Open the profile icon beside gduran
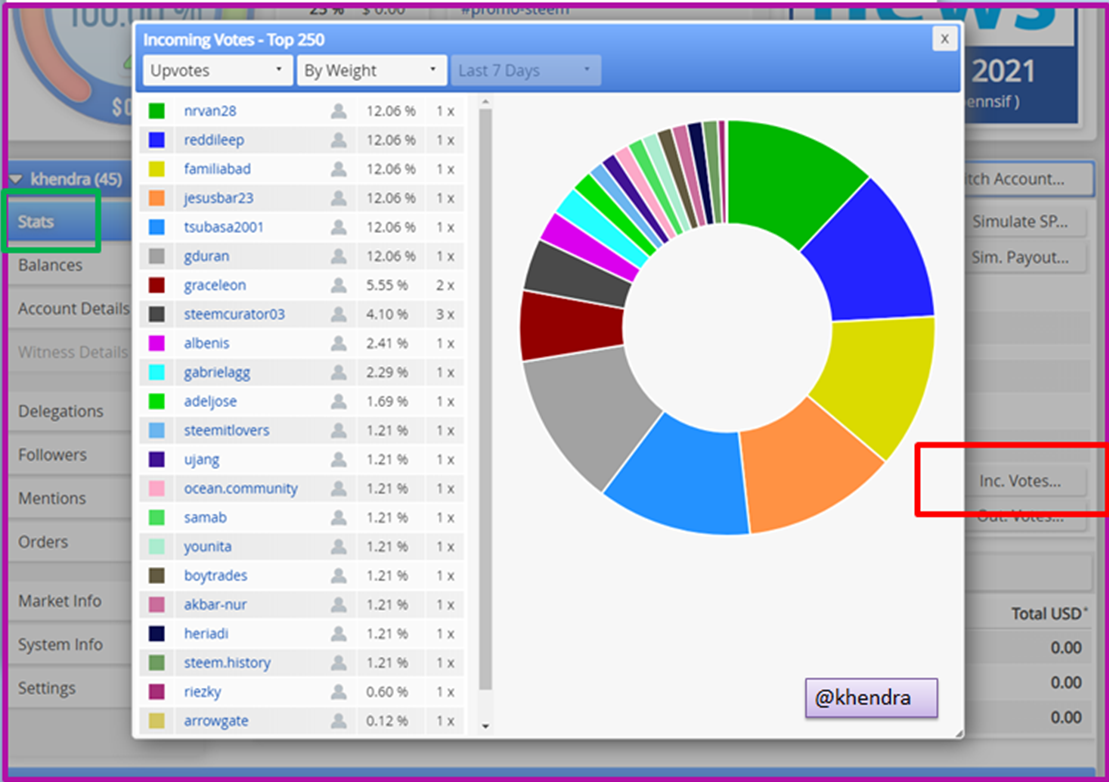The height and width of the screenshot is (782, 1109). [339, 256]
